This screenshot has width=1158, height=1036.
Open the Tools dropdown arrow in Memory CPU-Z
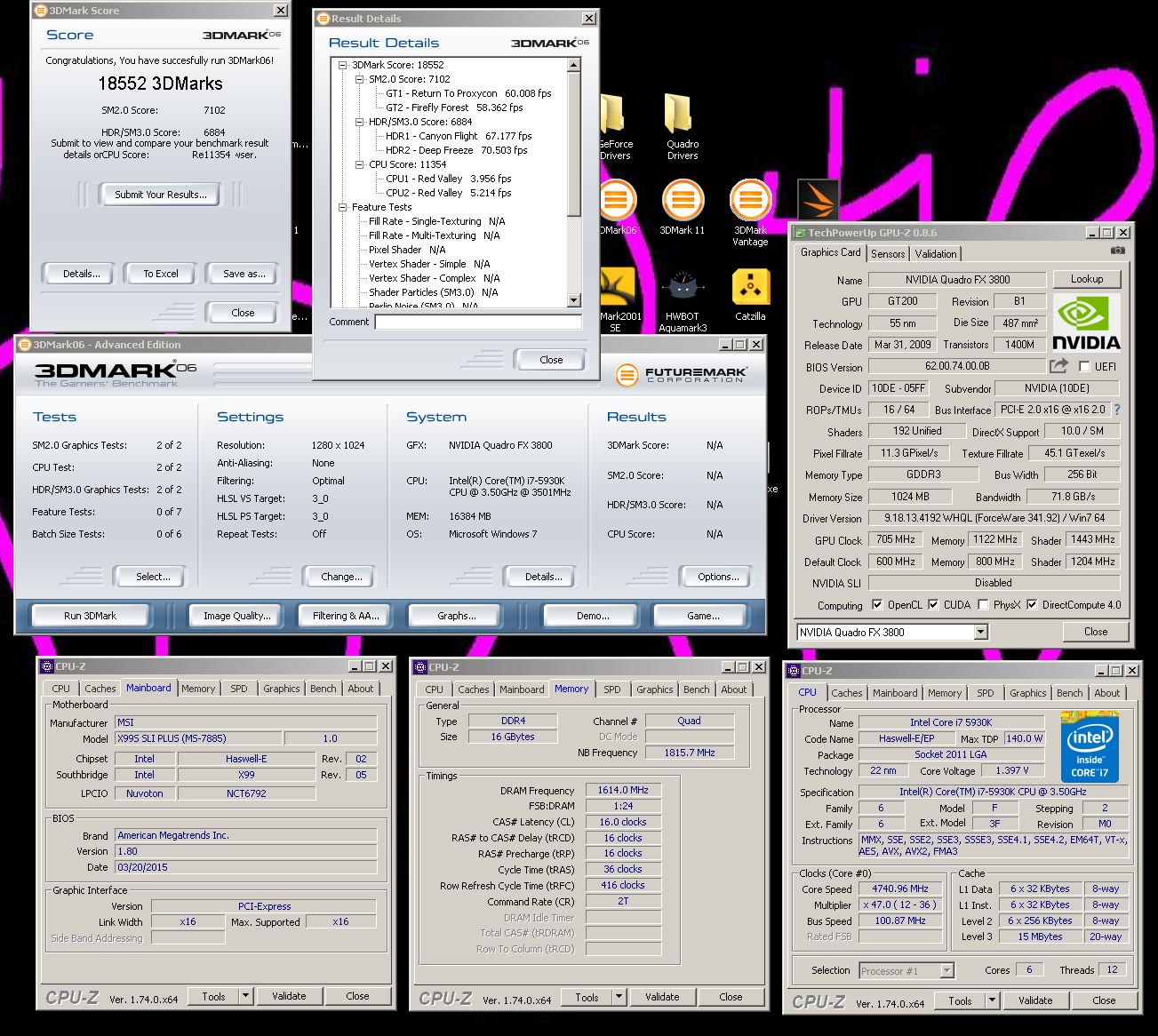[x=619, y=997]
